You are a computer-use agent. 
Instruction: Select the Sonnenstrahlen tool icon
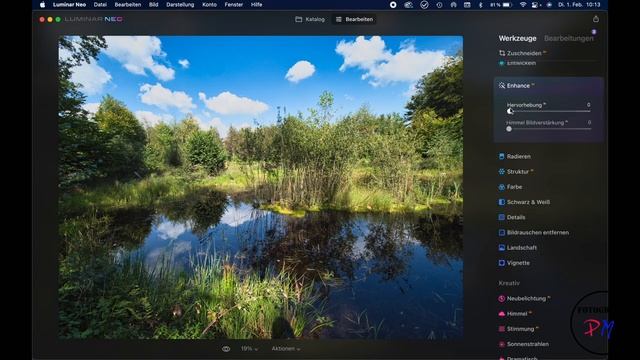(x=502, y=344)
